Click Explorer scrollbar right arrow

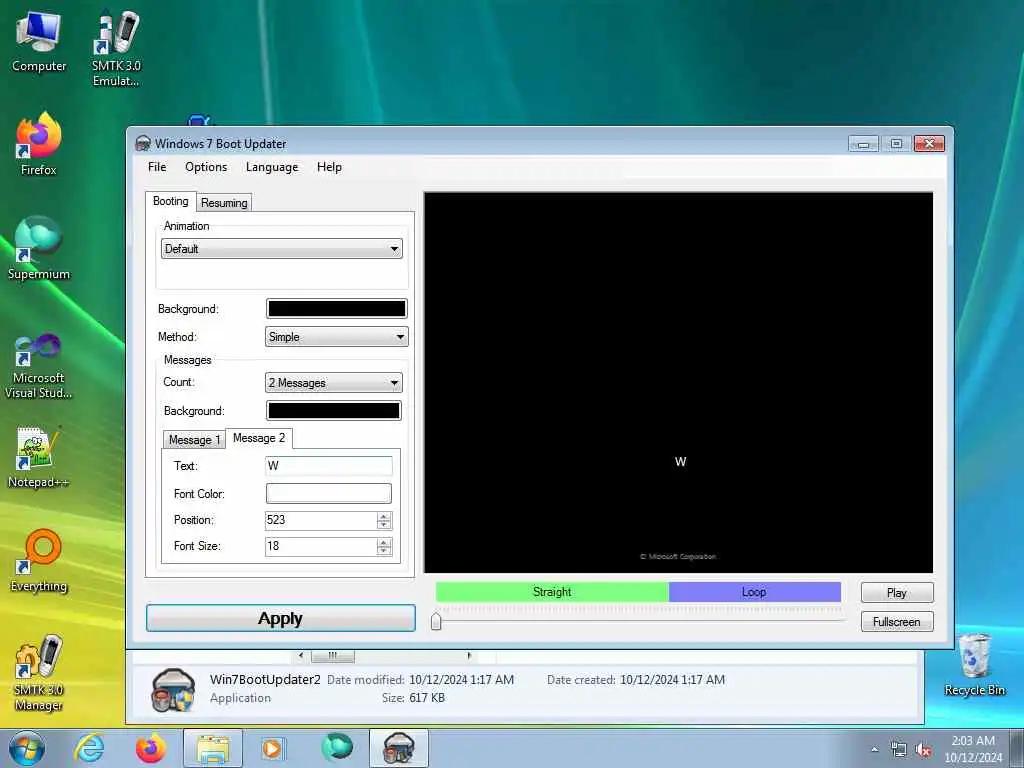click(469, 656)
